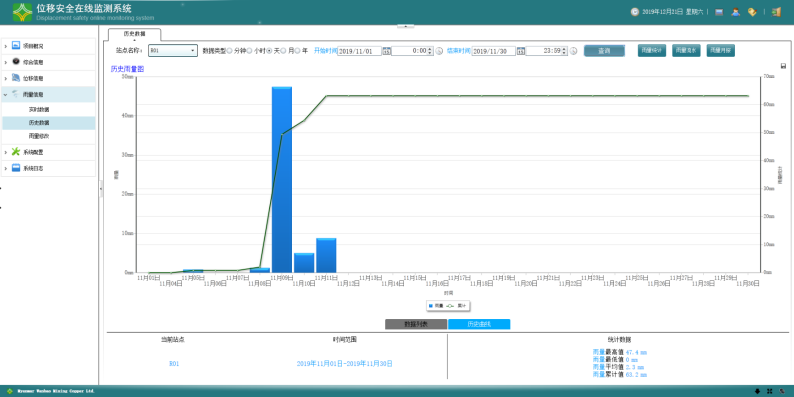Select the 年 (year) data type radio
Image resolution: width=794 pixels, height=397 pixels.
tap(298, 51)
